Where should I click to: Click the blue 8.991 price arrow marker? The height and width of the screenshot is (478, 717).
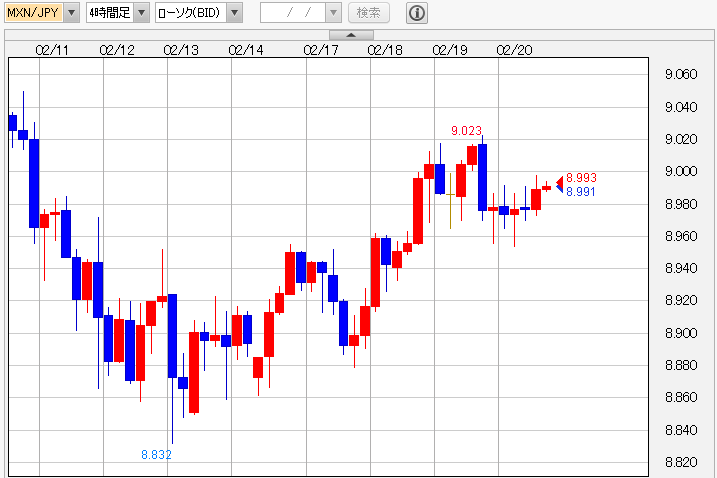click(559, 189)
